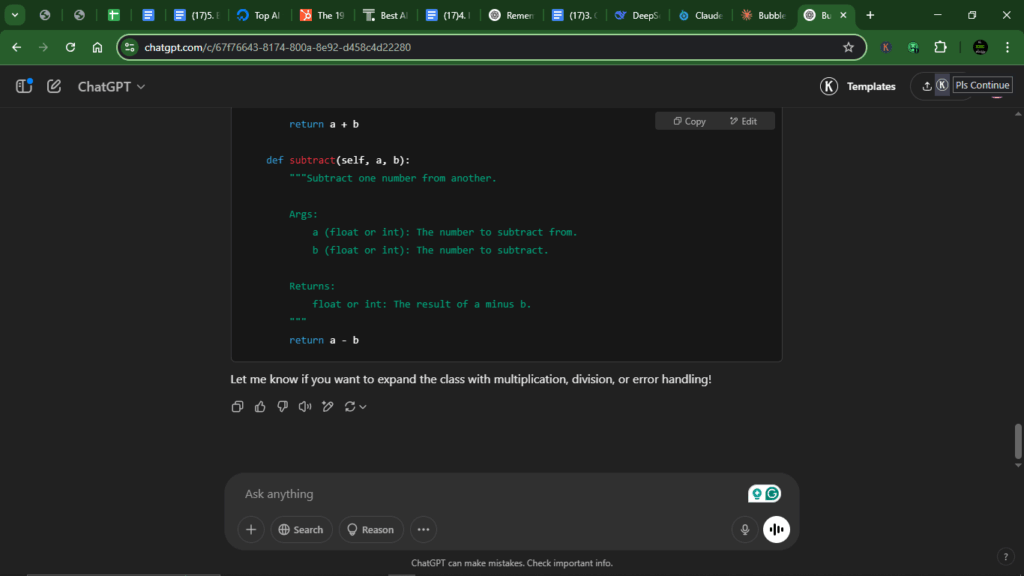Open the ChatGPT sidebar panel icon
This screenshot has height=576, width=1024.
[24, 86]
